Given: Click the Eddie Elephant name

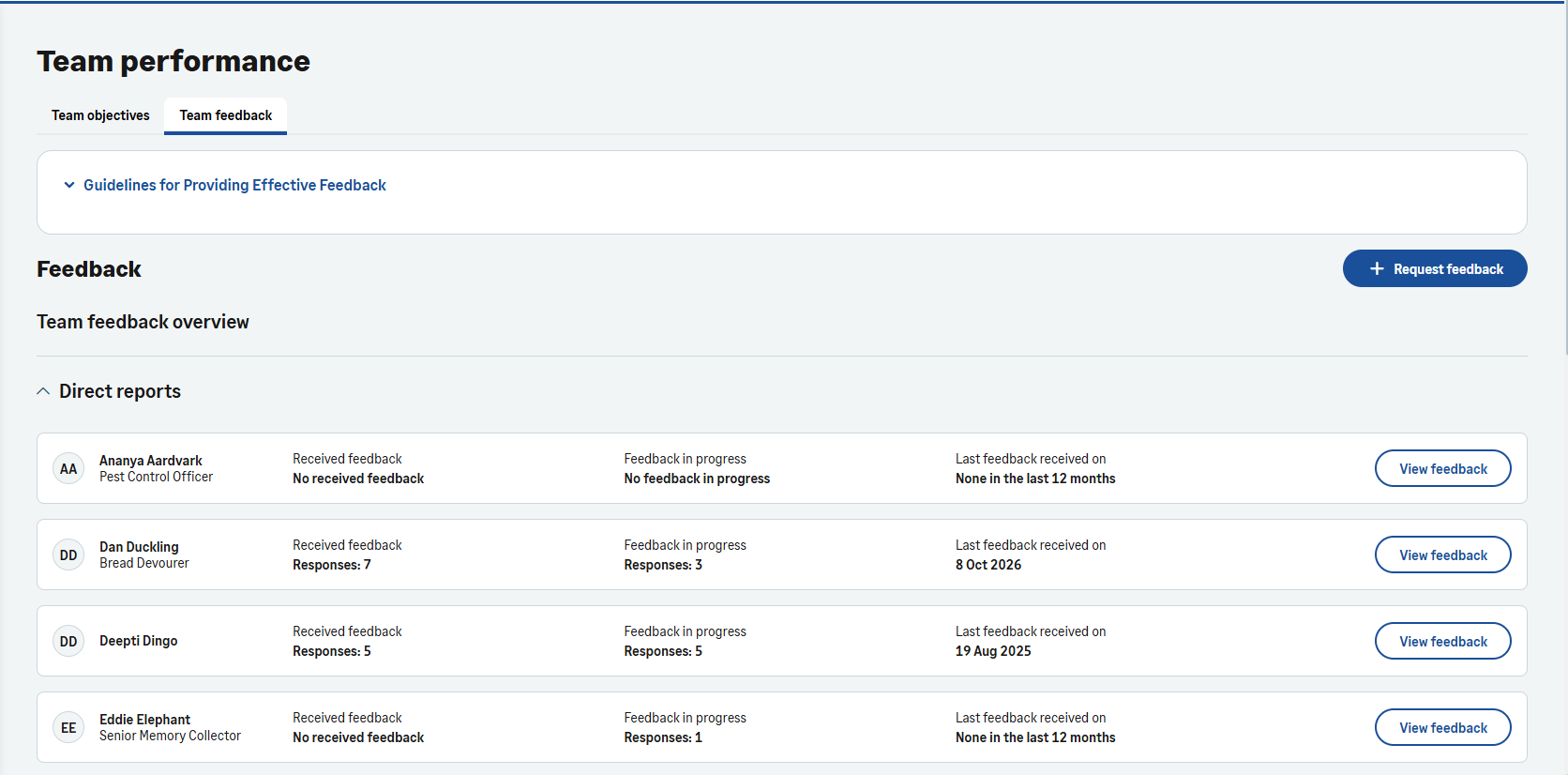Looking at the screenshot, I should (144, 720).
